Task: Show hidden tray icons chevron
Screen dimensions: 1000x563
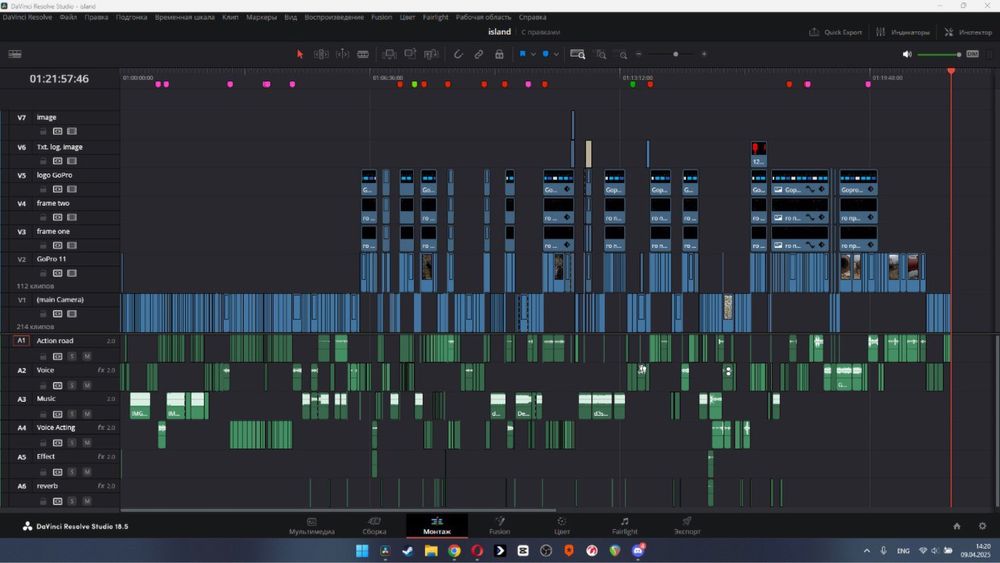Action: click(866, 551)
